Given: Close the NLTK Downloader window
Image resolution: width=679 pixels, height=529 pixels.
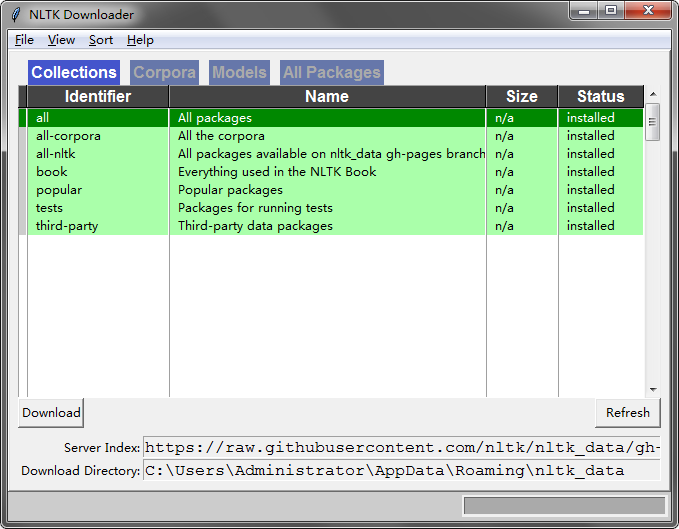Looking at the screenshot, I should (x=648, y=10).
